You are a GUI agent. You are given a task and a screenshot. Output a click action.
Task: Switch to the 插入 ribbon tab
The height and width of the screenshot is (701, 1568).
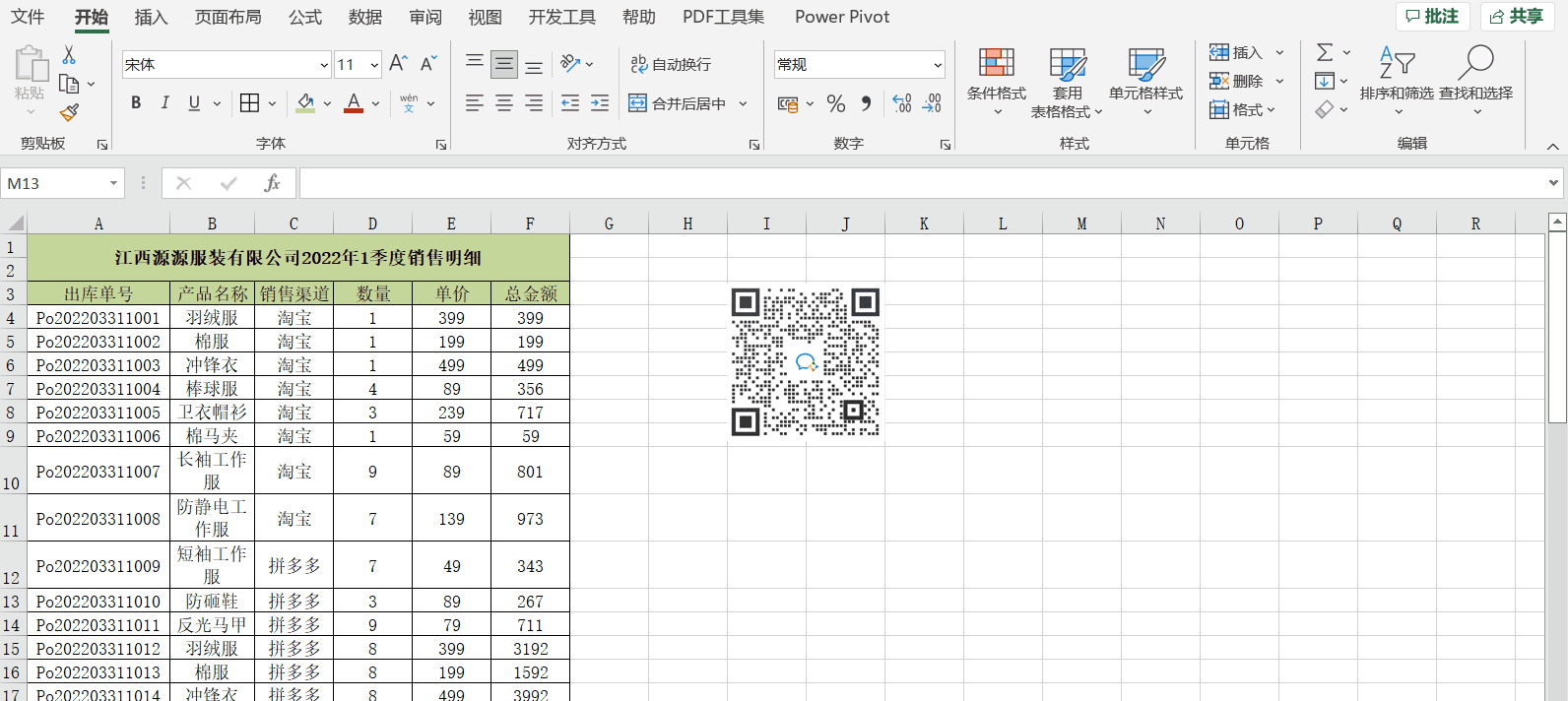(x=151, y=17)
